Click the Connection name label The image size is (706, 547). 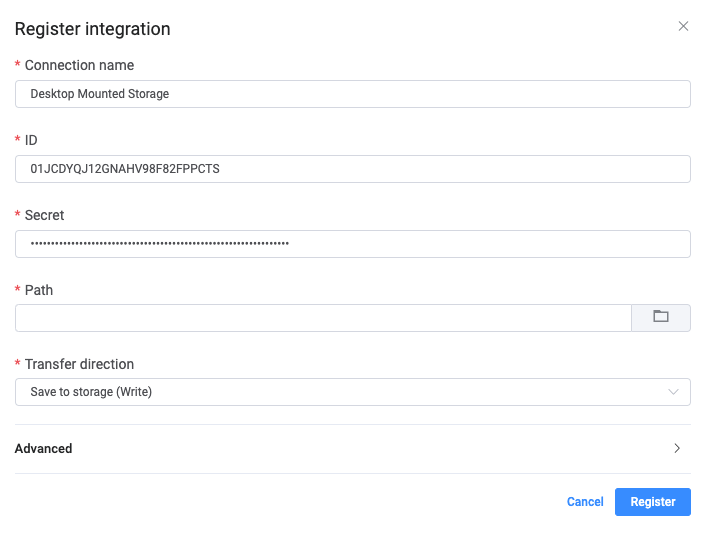tap(79, 65)
